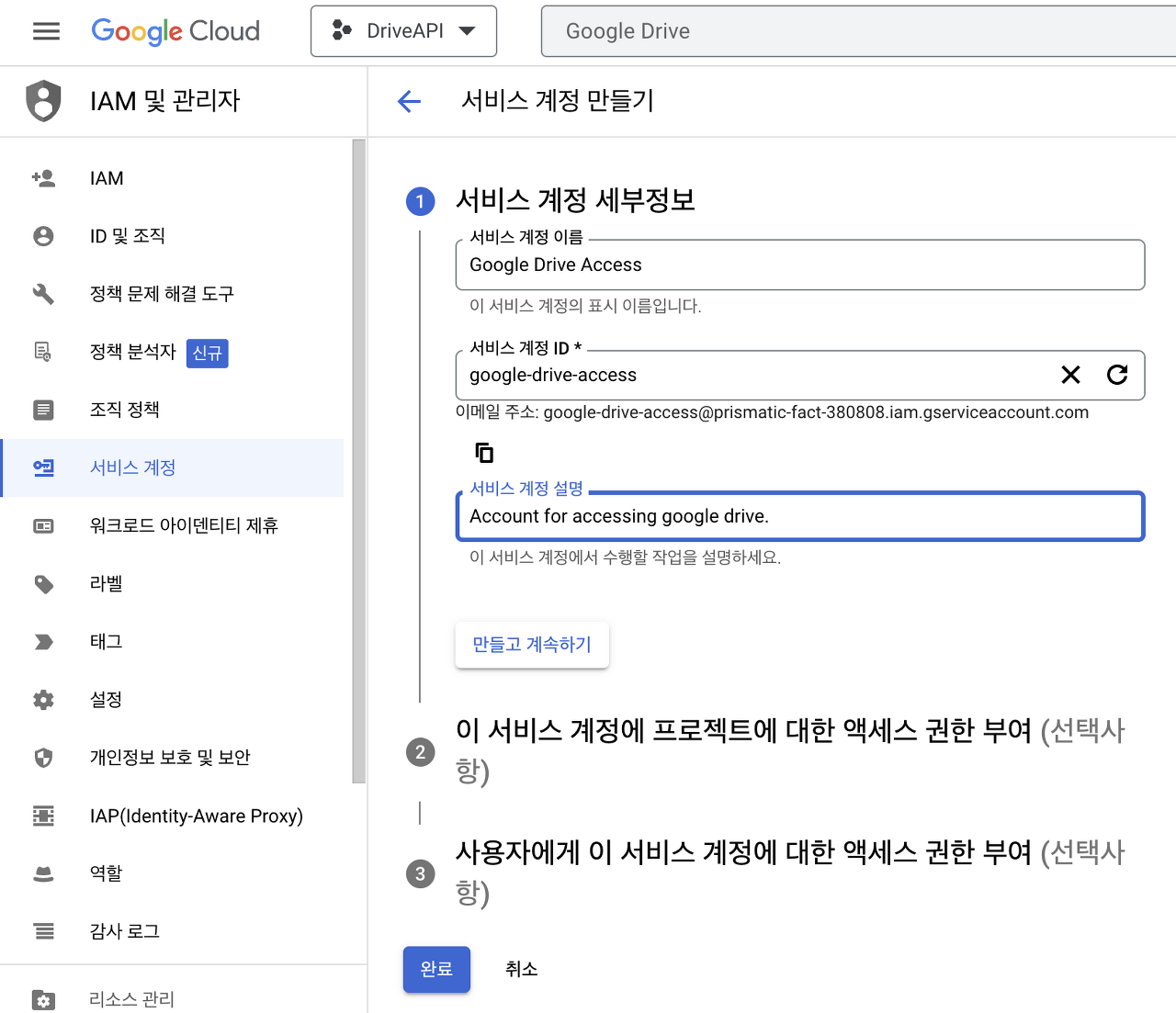Click the 역할 hat icon

(43, 873)
